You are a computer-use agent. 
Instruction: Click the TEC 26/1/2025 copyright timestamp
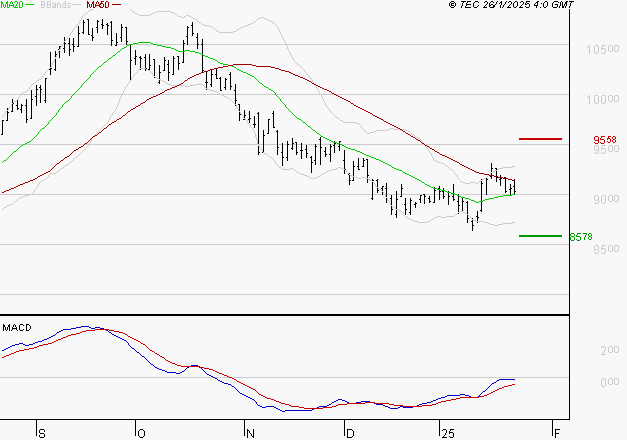point(511,5)
